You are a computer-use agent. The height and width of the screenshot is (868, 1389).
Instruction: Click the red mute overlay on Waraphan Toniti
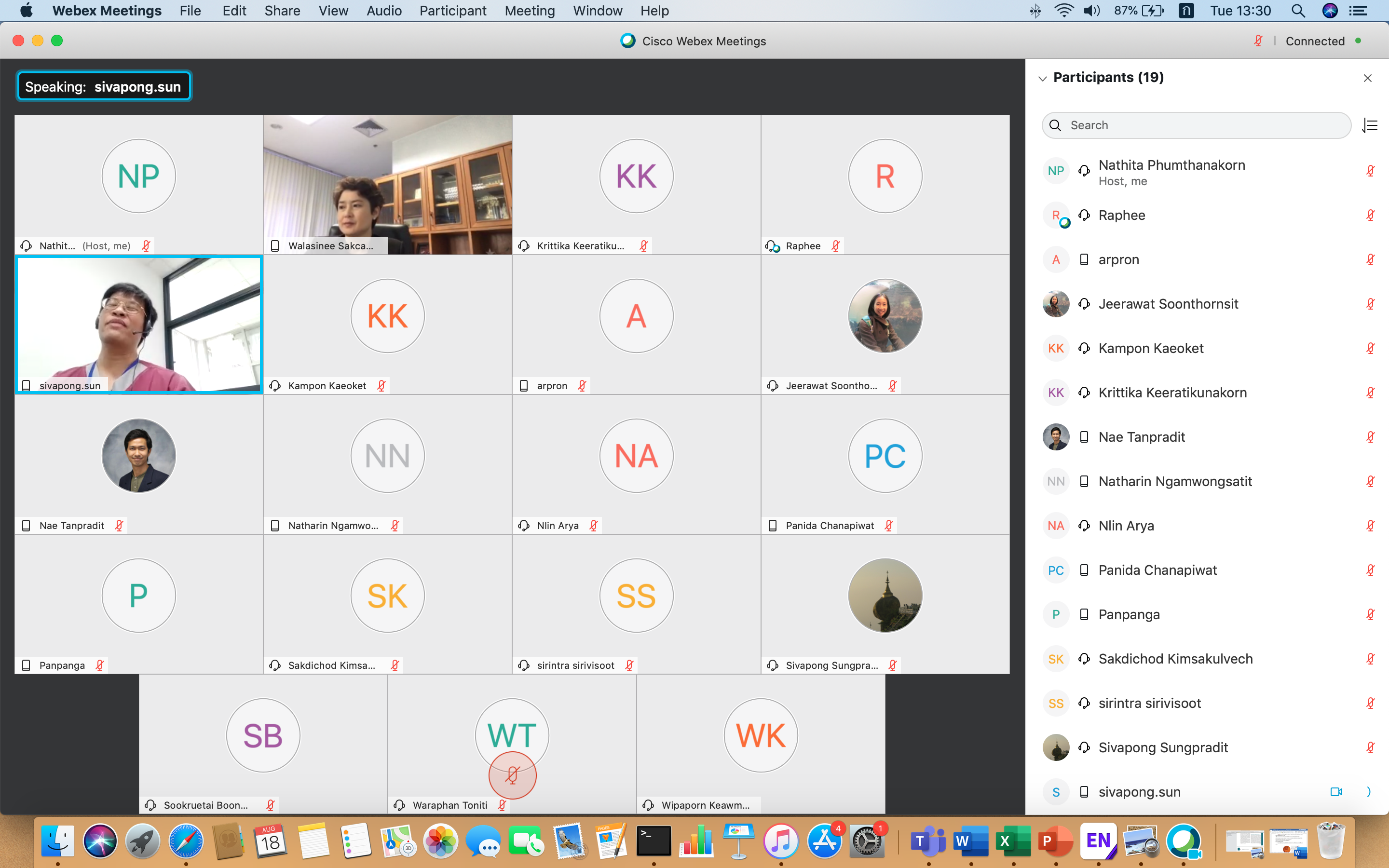pyautogui.click(x=513, y=775)
